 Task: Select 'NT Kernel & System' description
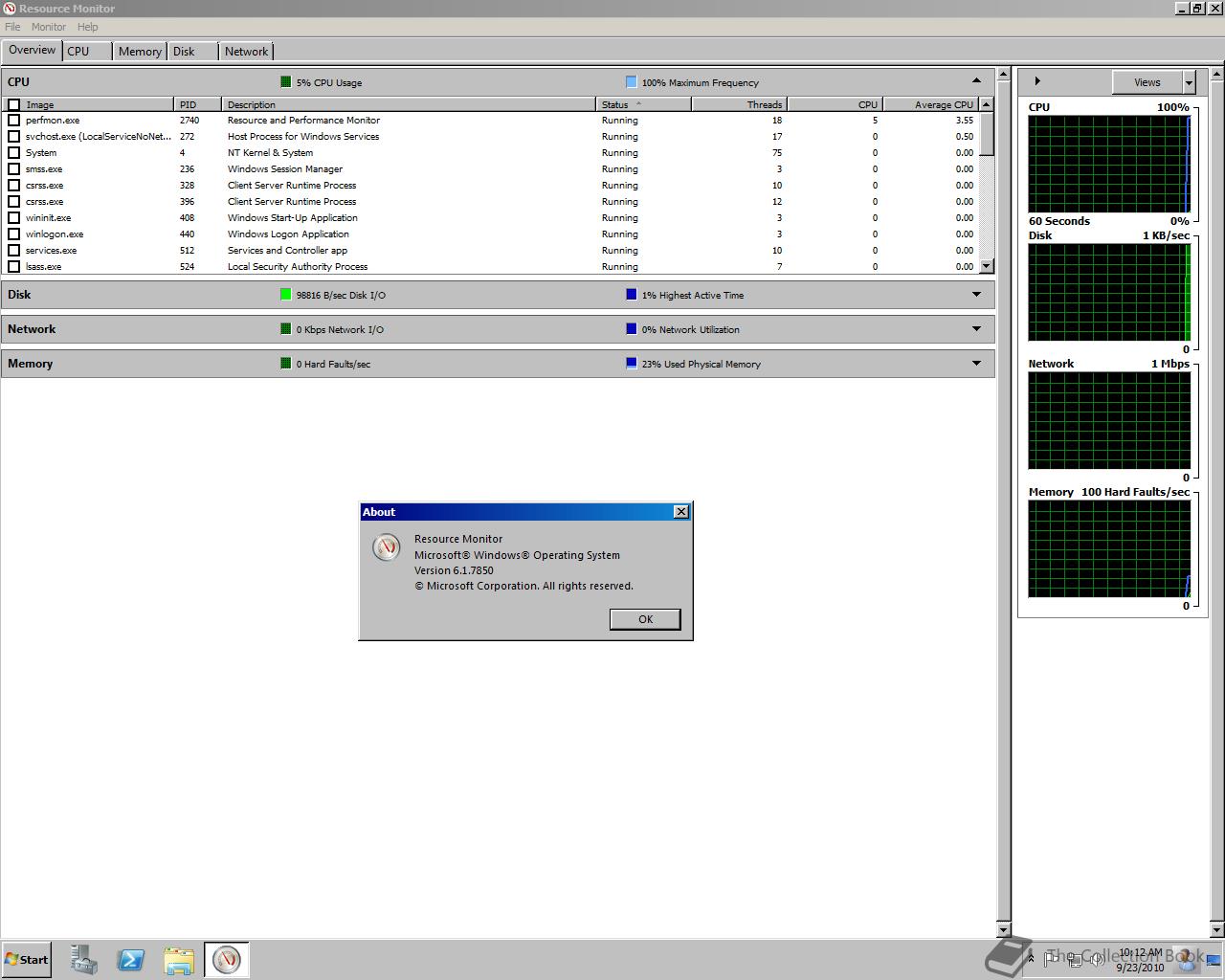270,153
